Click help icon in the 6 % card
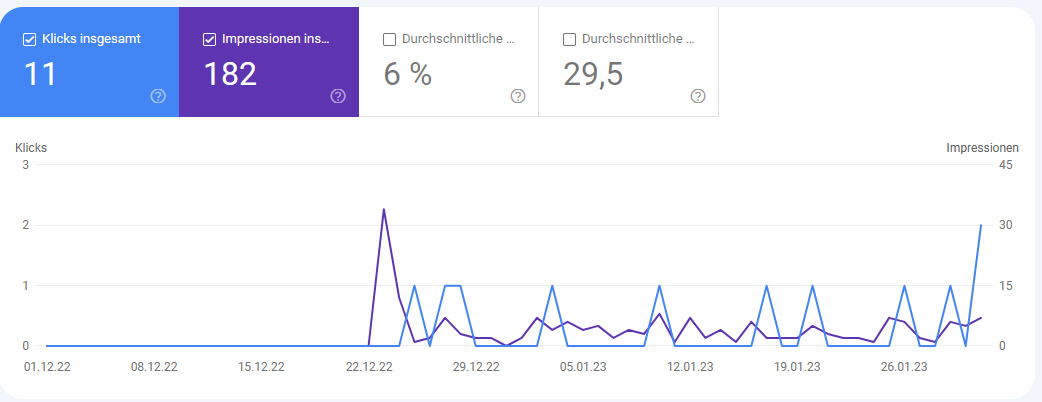Image resolution: width=1042 pixels, height=402 pixels. (518, 96)
